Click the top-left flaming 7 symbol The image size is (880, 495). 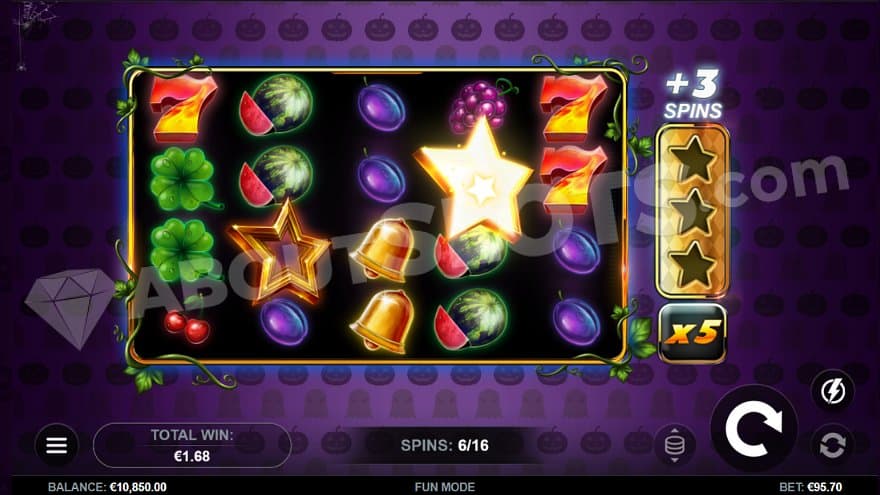[182, 108]
